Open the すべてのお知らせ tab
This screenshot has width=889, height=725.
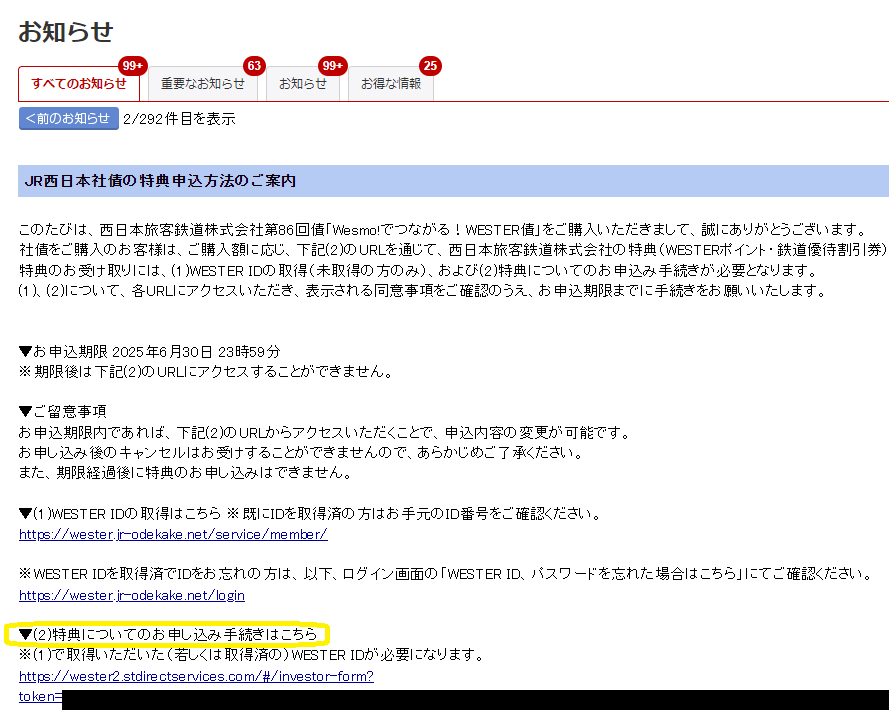click(79, 84)
